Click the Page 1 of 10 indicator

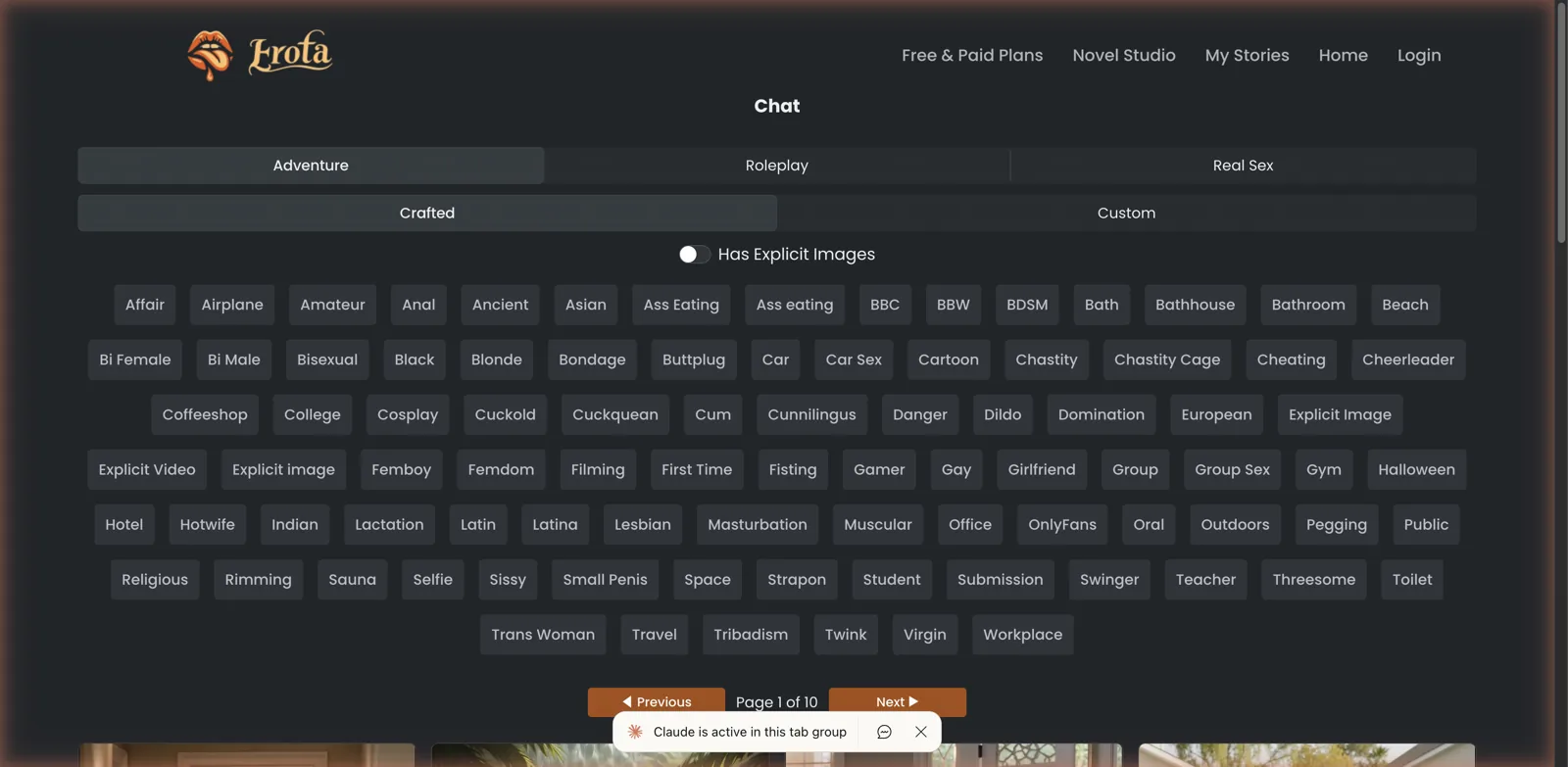[776, 702]
